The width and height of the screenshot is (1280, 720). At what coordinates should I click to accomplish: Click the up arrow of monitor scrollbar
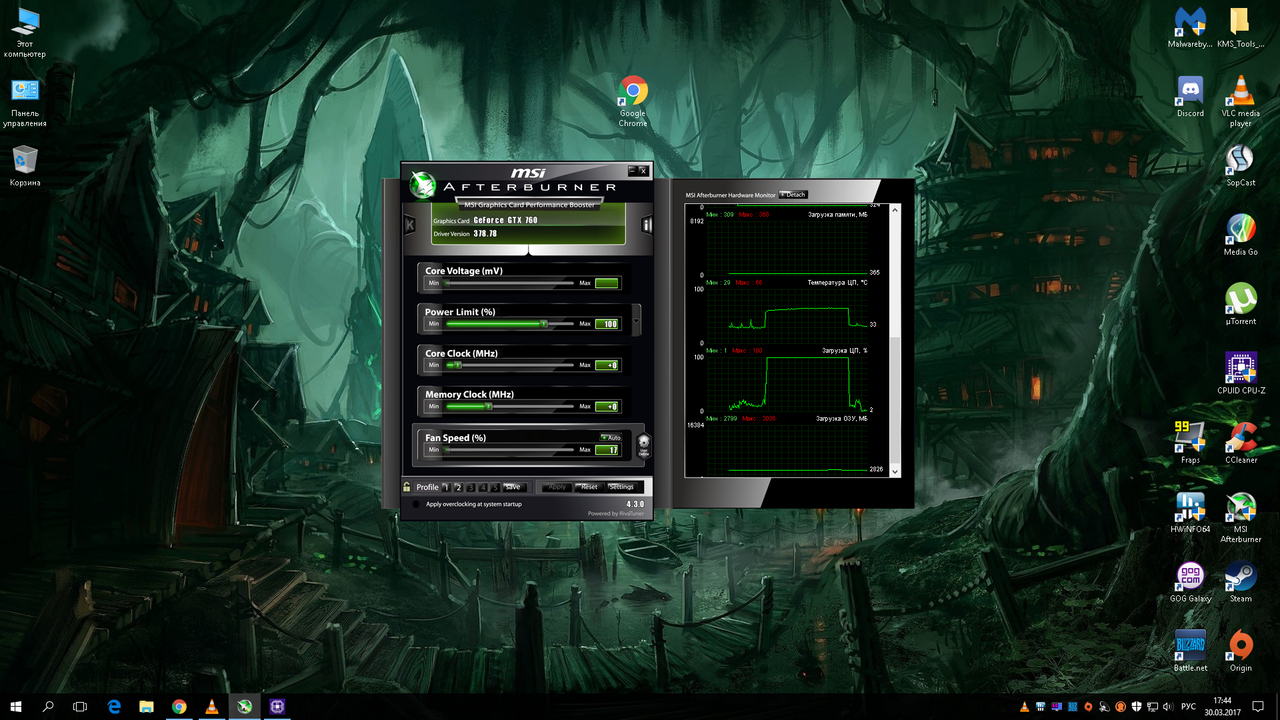click(x=895, y=208)
